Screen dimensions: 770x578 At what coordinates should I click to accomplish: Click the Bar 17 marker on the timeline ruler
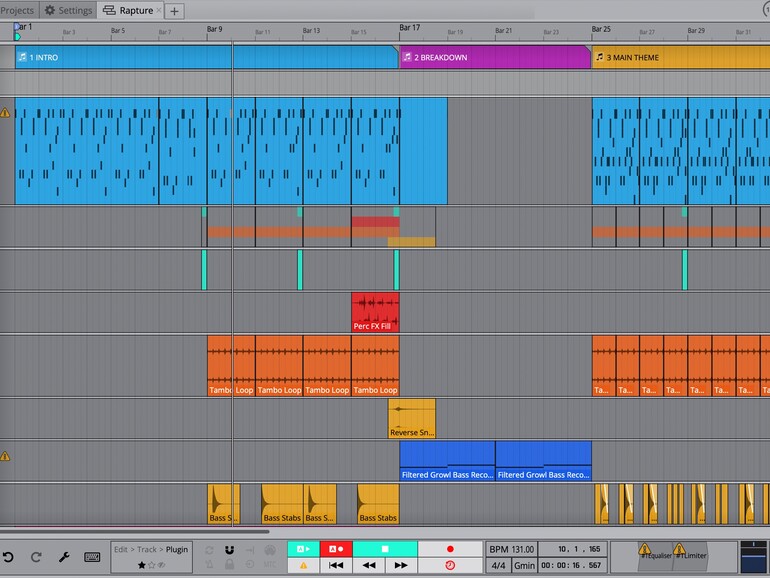410,28
